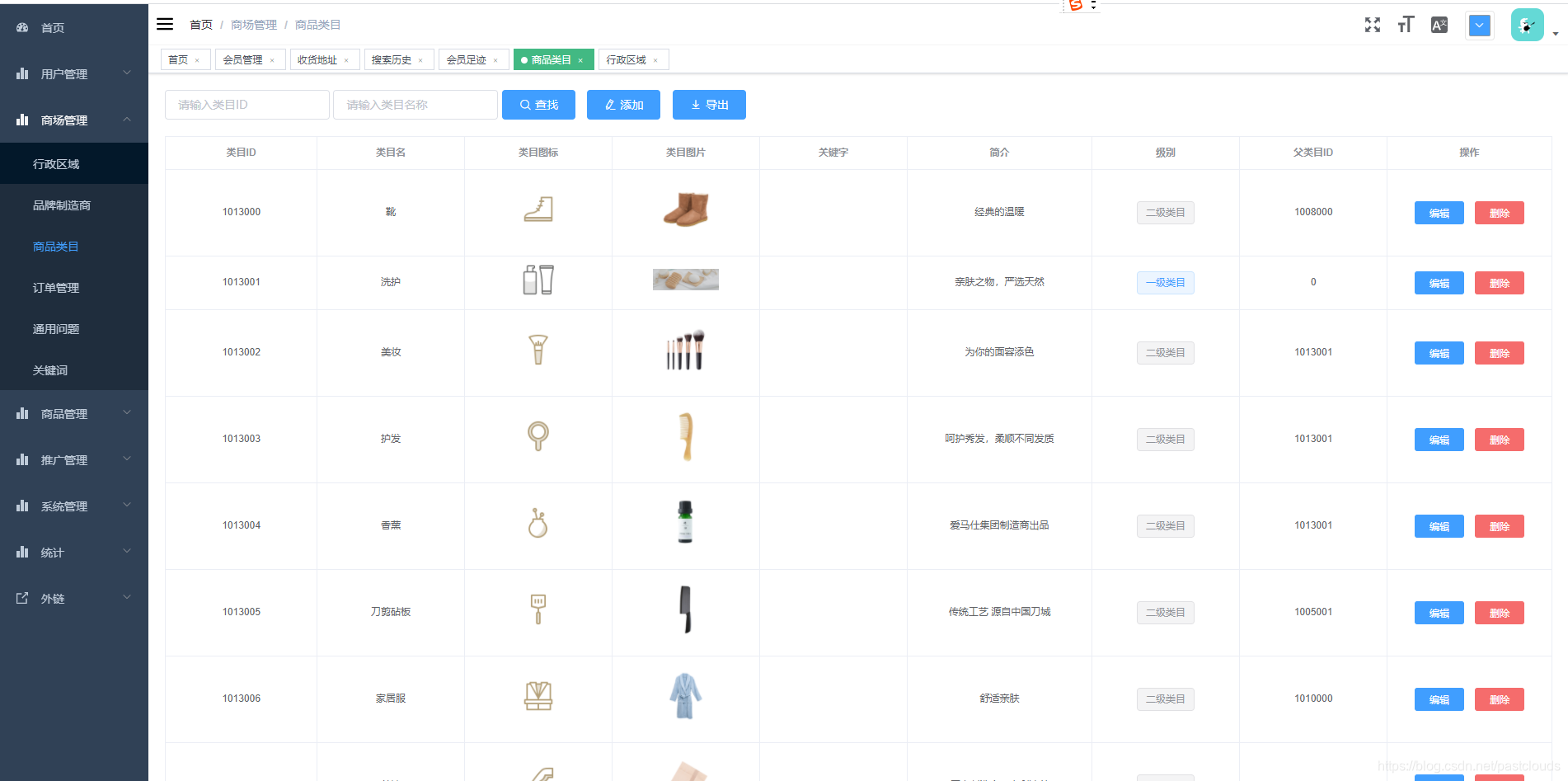Open the user avatar menu

point(1527,25)
